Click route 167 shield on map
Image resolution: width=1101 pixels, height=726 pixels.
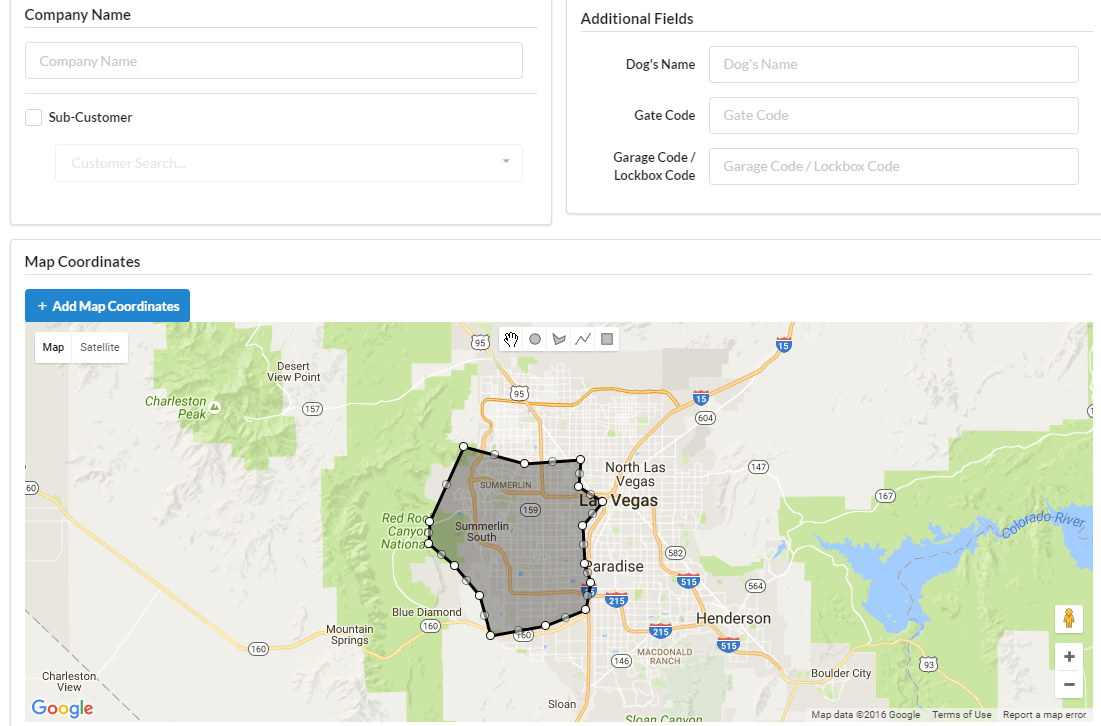pyautogui.click(x=885, y=496)
